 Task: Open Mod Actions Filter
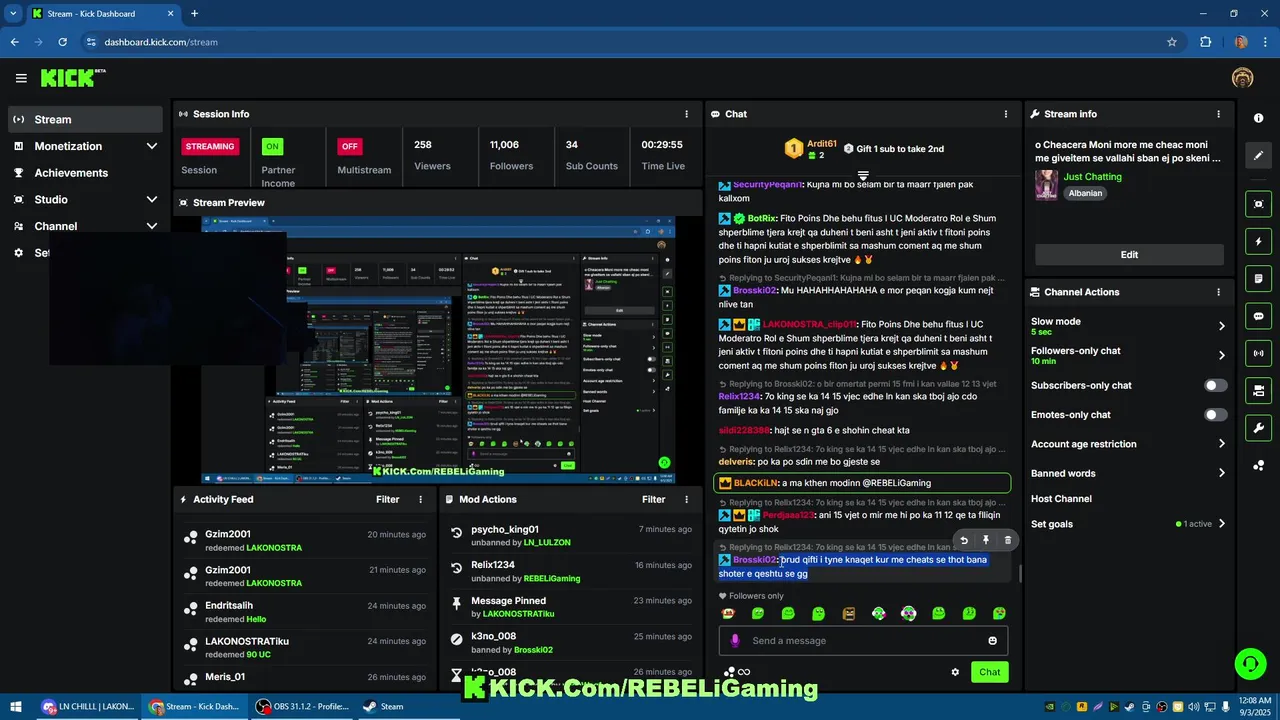pos(654,499)
